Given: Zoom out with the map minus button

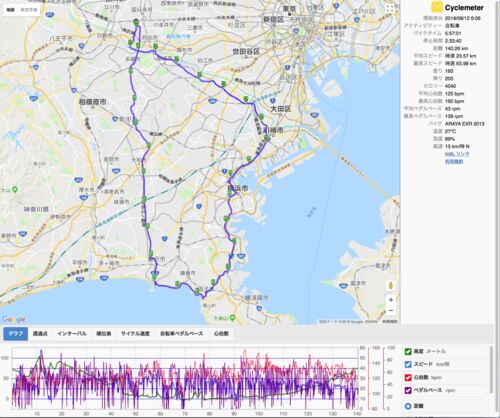Looking at the screenshot, I should [x=391, y=310].
